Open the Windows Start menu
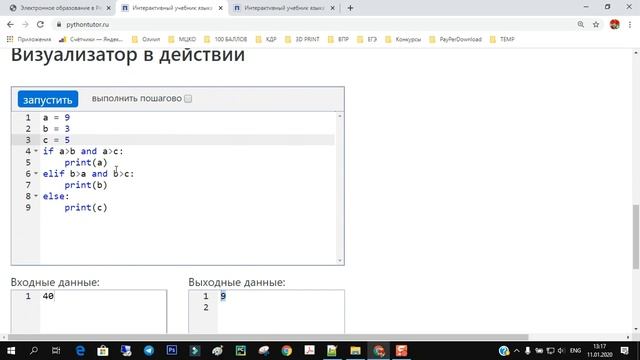The width and height of the screenshot is (640, 360). click(x=11, y=351)
